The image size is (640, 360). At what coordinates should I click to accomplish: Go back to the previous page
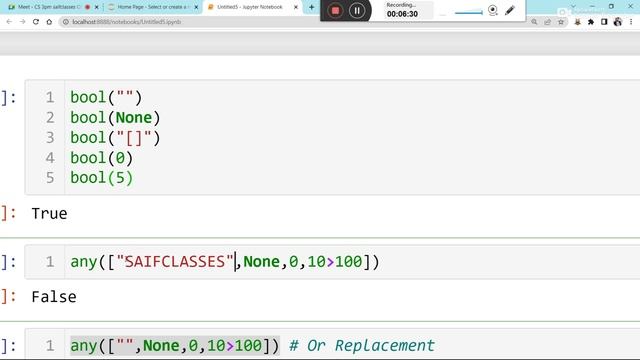9,22
